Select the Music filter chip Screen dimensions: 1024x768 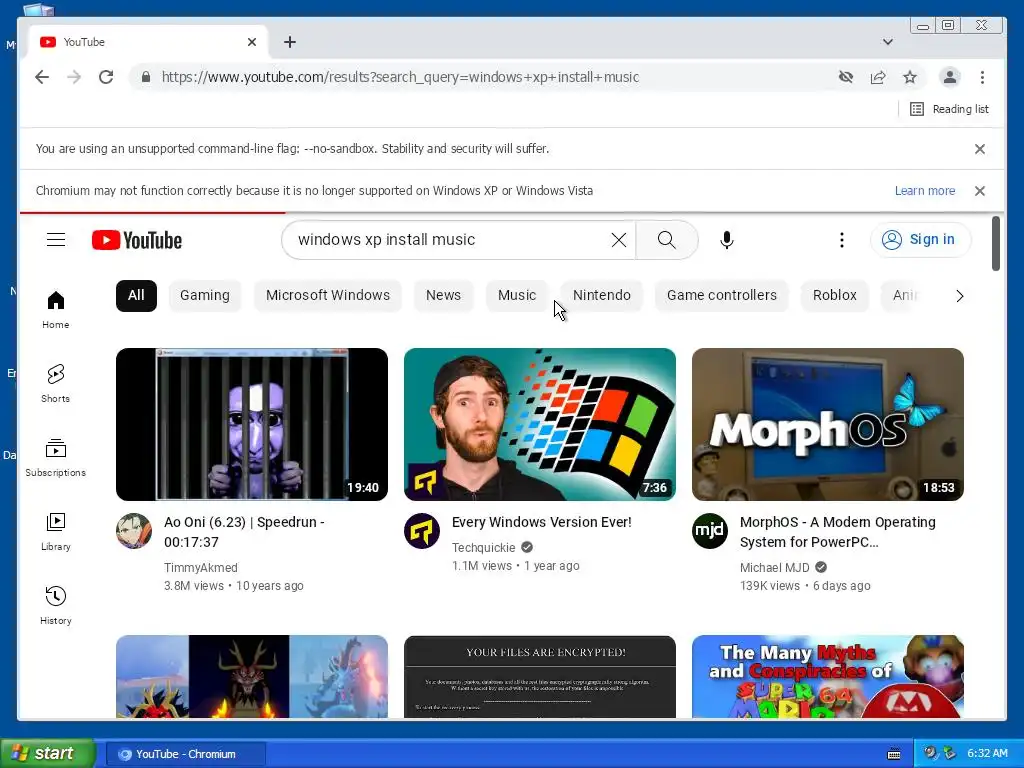coord(517,295)
